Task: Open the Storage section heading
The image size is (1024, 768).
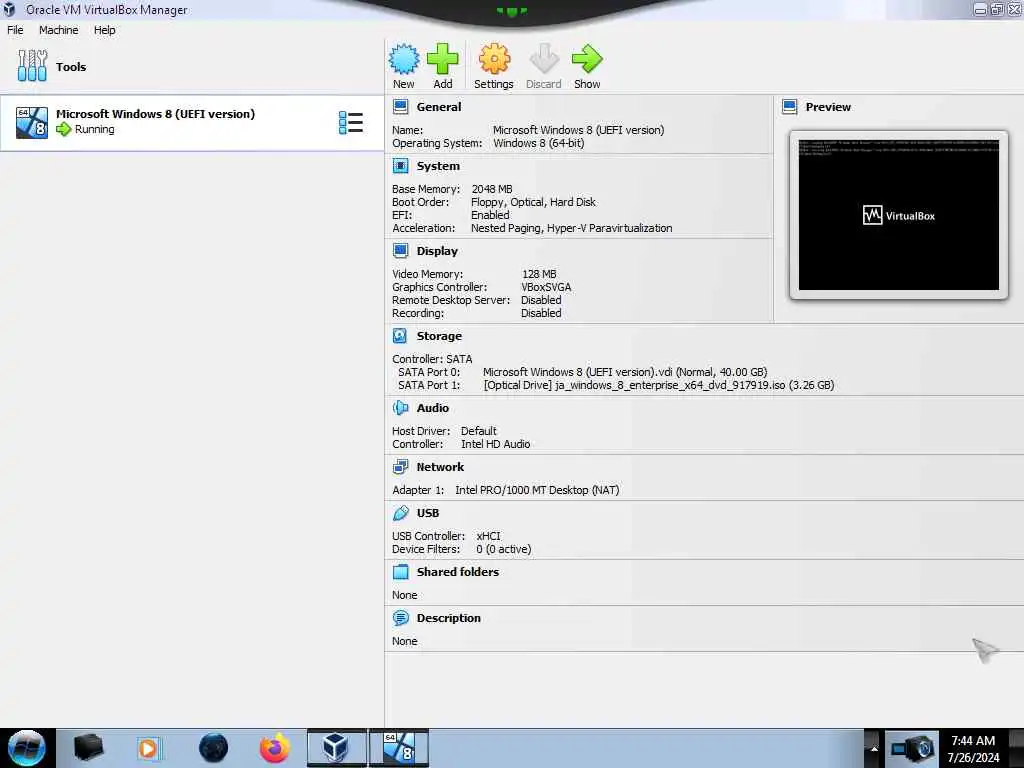Action: click(x=439, y=336)
